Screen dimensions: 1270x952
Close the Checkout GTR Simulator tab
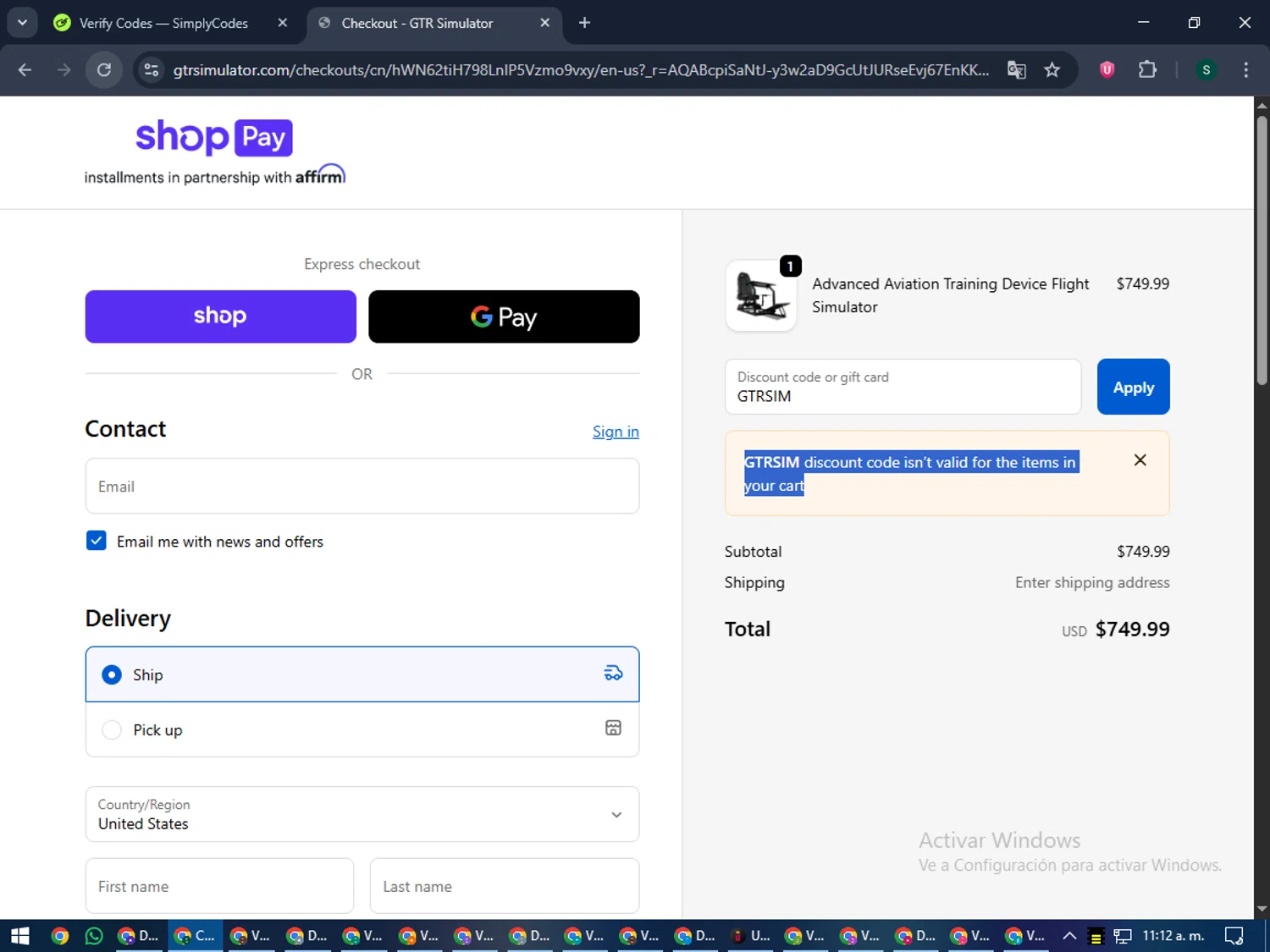[x=545, y=23]
